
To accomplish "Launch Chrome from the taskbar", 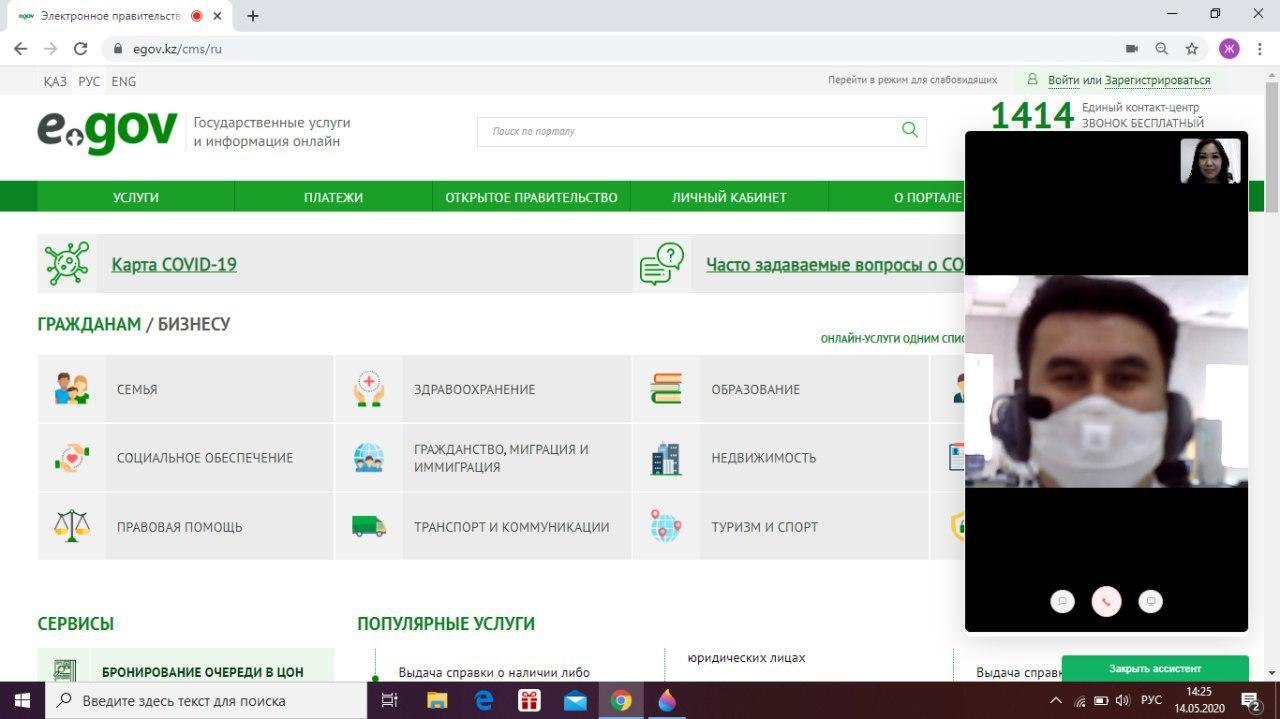I will pyautogui.click(x=622, y=700).
